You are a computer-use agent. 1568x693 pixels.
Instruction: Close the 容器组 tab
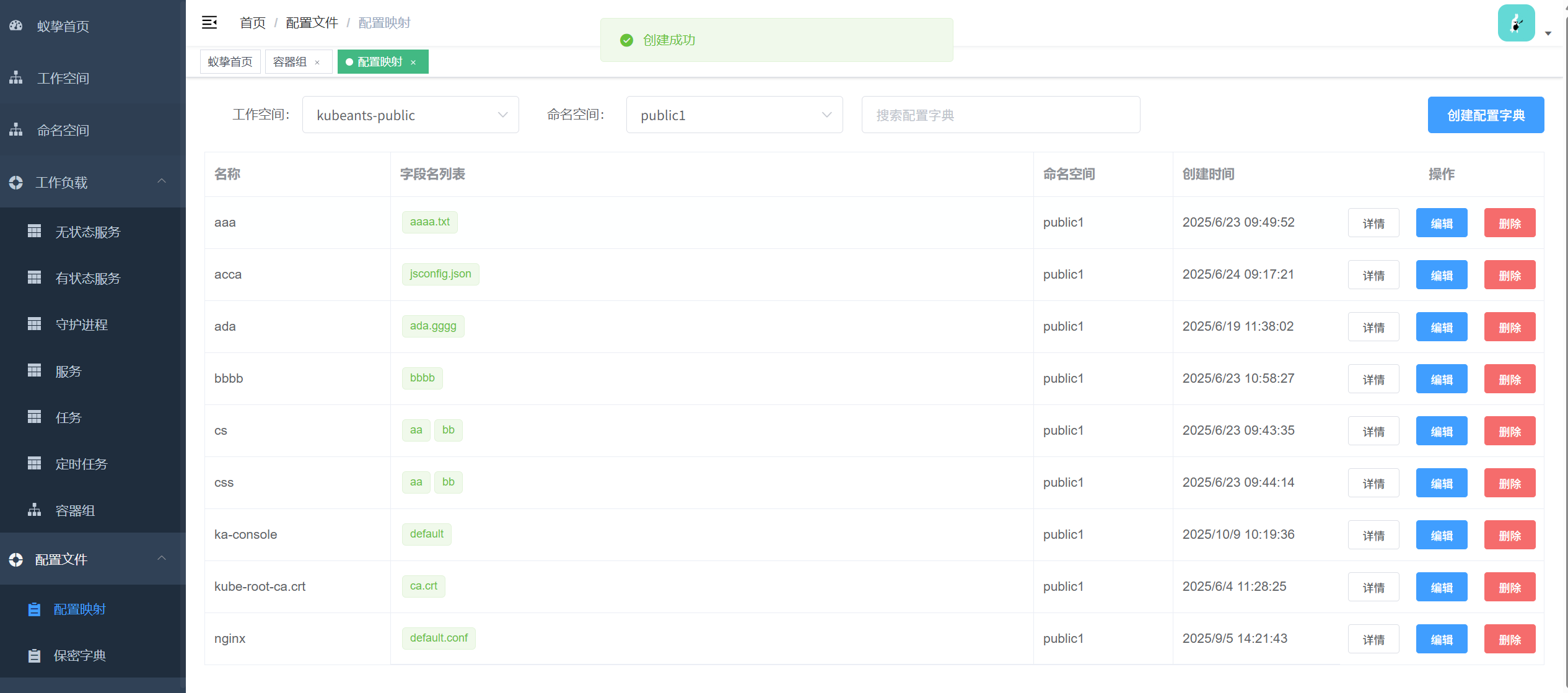(x=317, y=63)
